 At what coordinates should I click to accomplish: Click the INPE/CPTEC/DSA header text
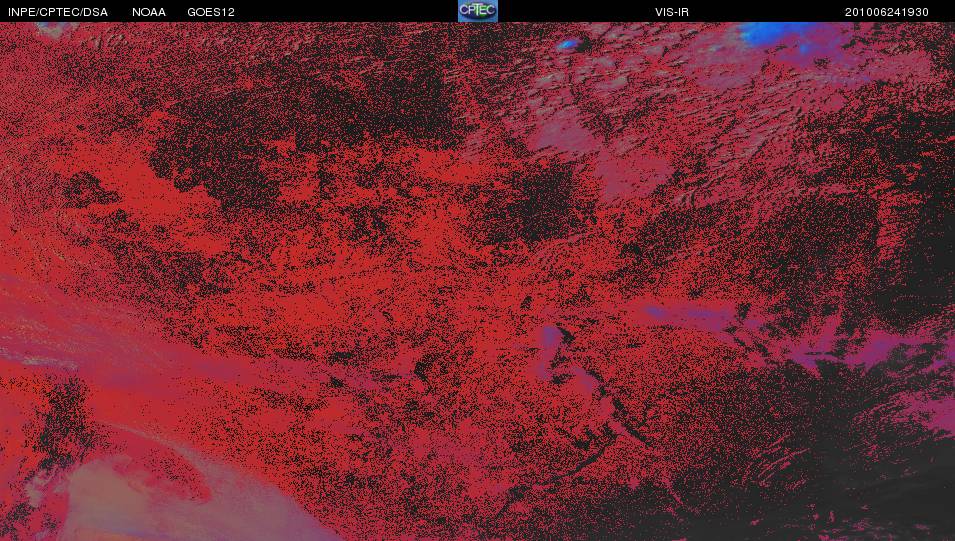[58, 12]
